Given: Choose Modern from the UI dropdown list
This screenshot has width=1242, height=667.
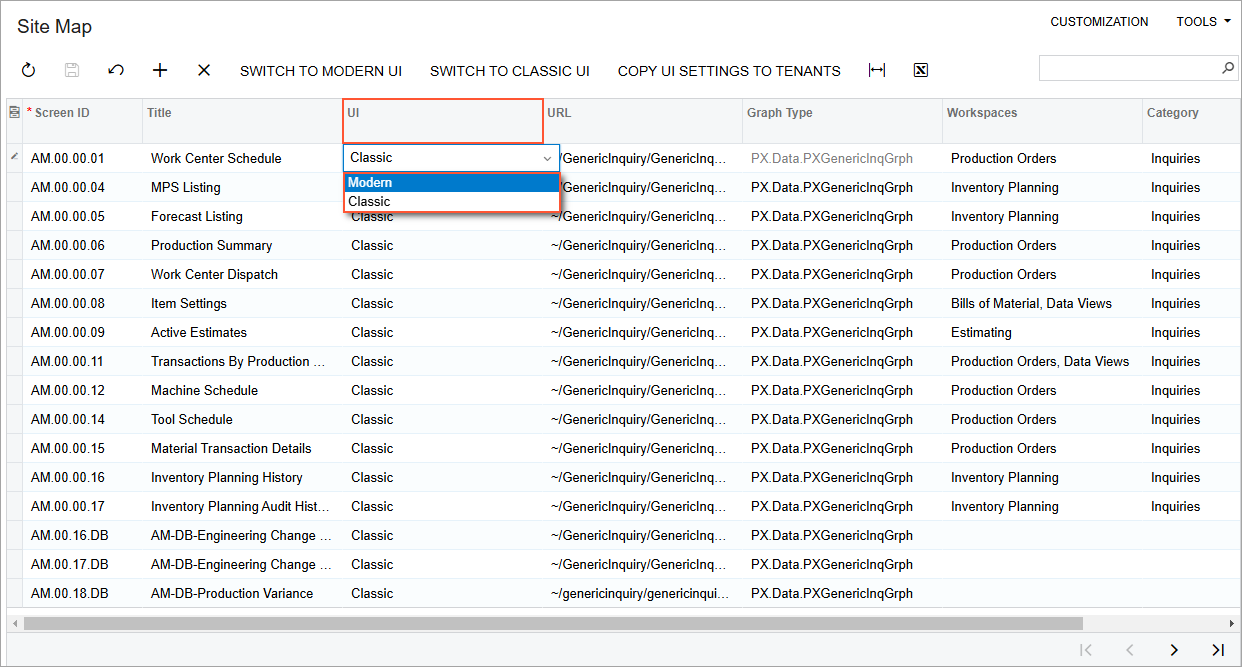Looking at the screenshot, I should [x=451, y=182].
